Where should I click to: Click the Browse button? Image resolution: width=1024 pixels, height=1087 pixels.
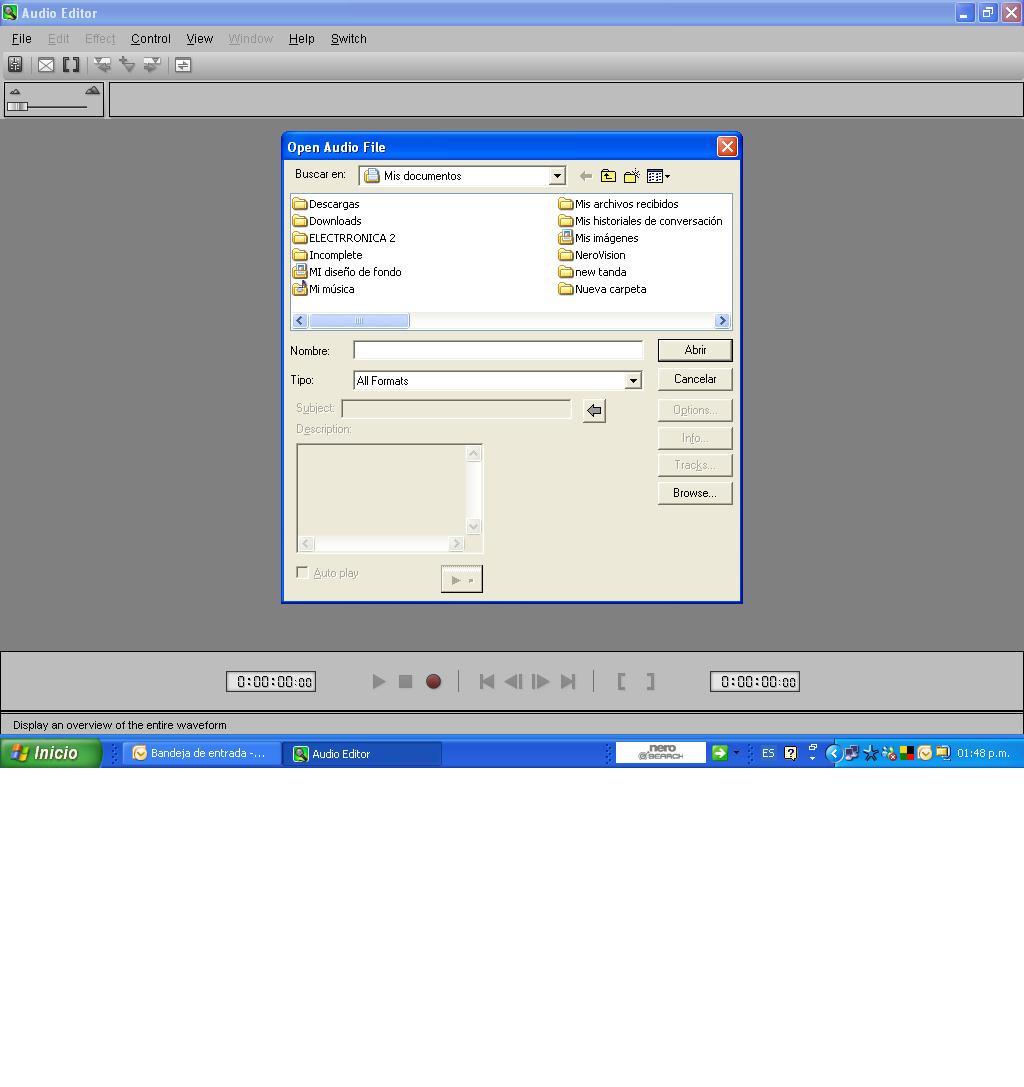pyautogui.click(x=694, y=492)
